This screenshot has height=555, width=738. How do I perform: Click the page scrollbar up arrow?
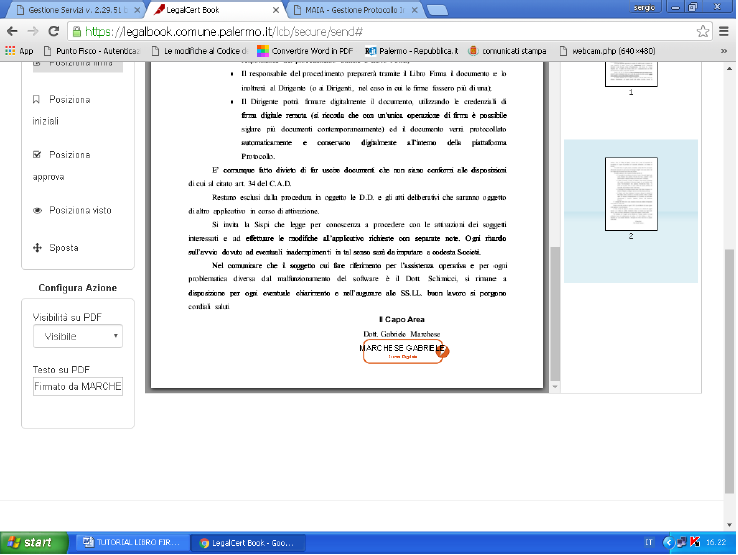[729, 69]
